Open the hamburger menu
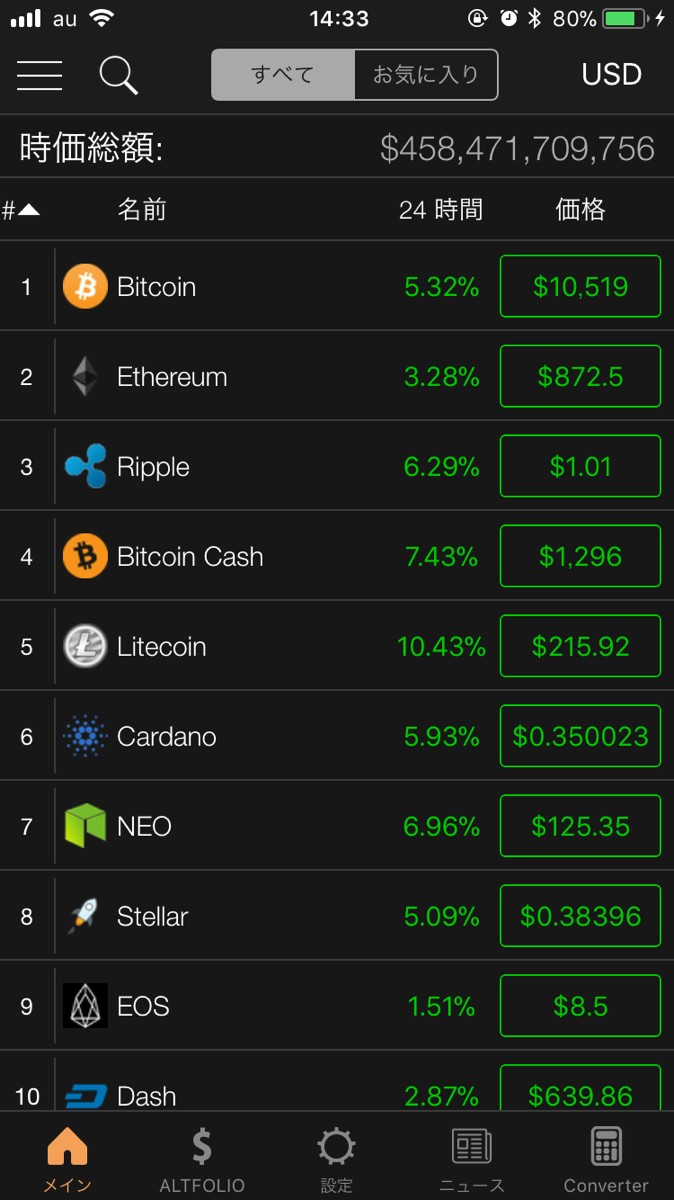Screen dimensions: 674x1200 tap(40, 75)
